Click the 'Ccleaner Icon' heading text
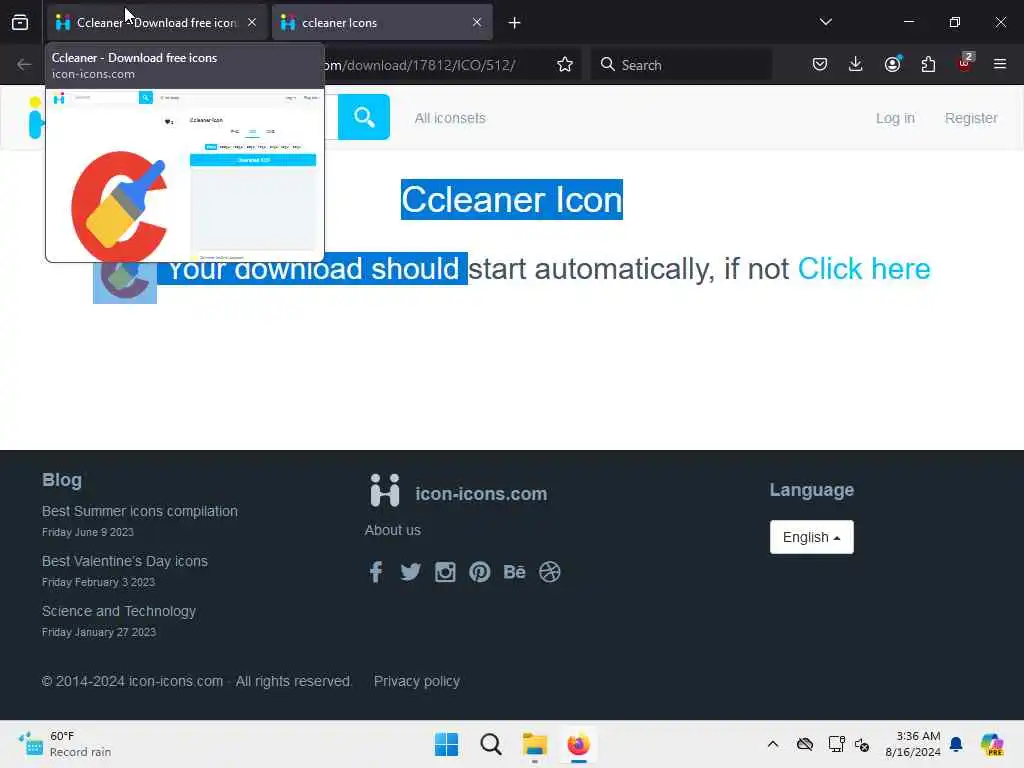Image resolution: width=1024 pixels, height=768 pixels. click(511, 200)
